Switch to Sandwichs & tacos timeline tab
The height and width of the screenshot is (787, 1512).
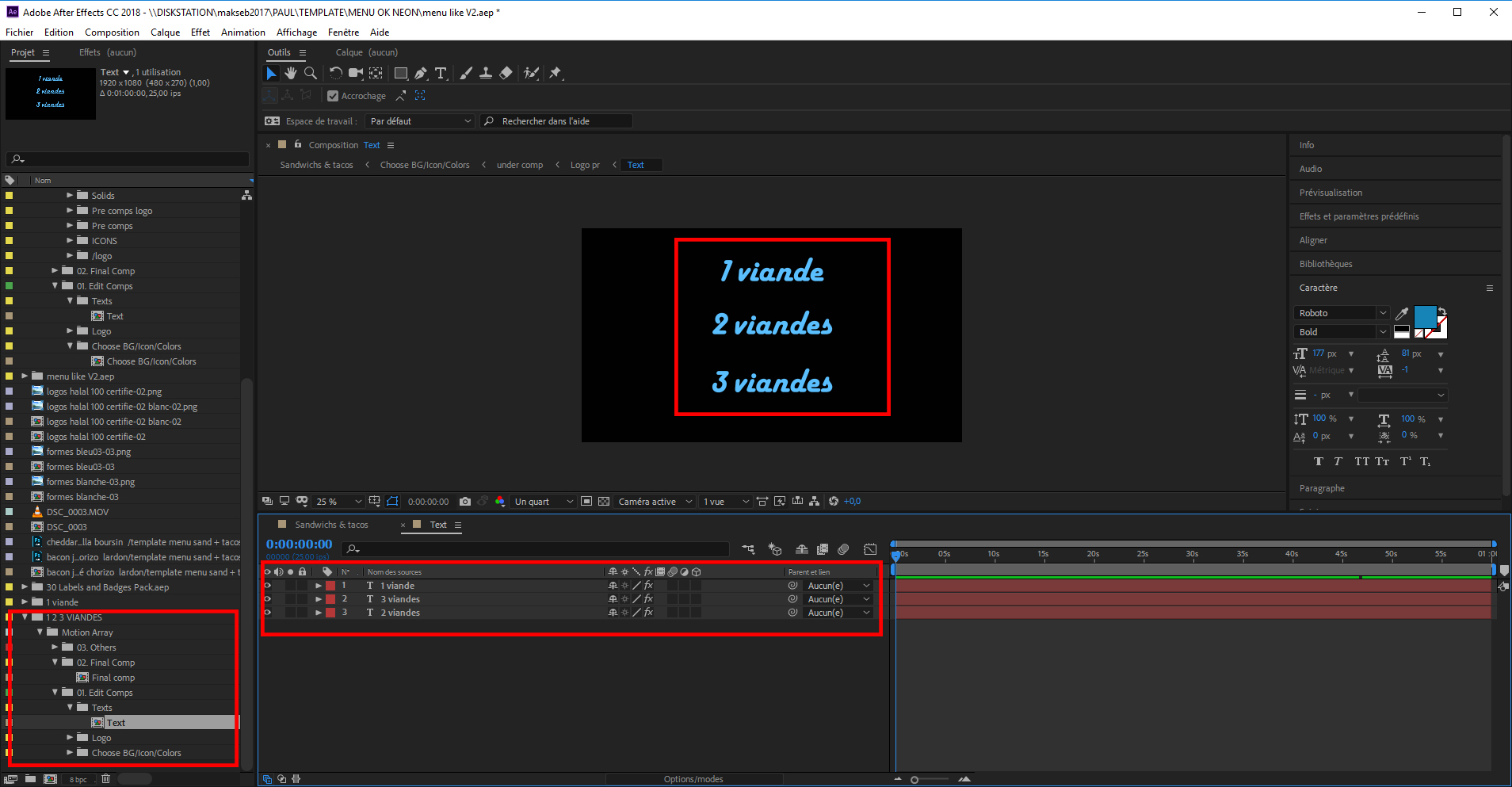pos(331,525)
